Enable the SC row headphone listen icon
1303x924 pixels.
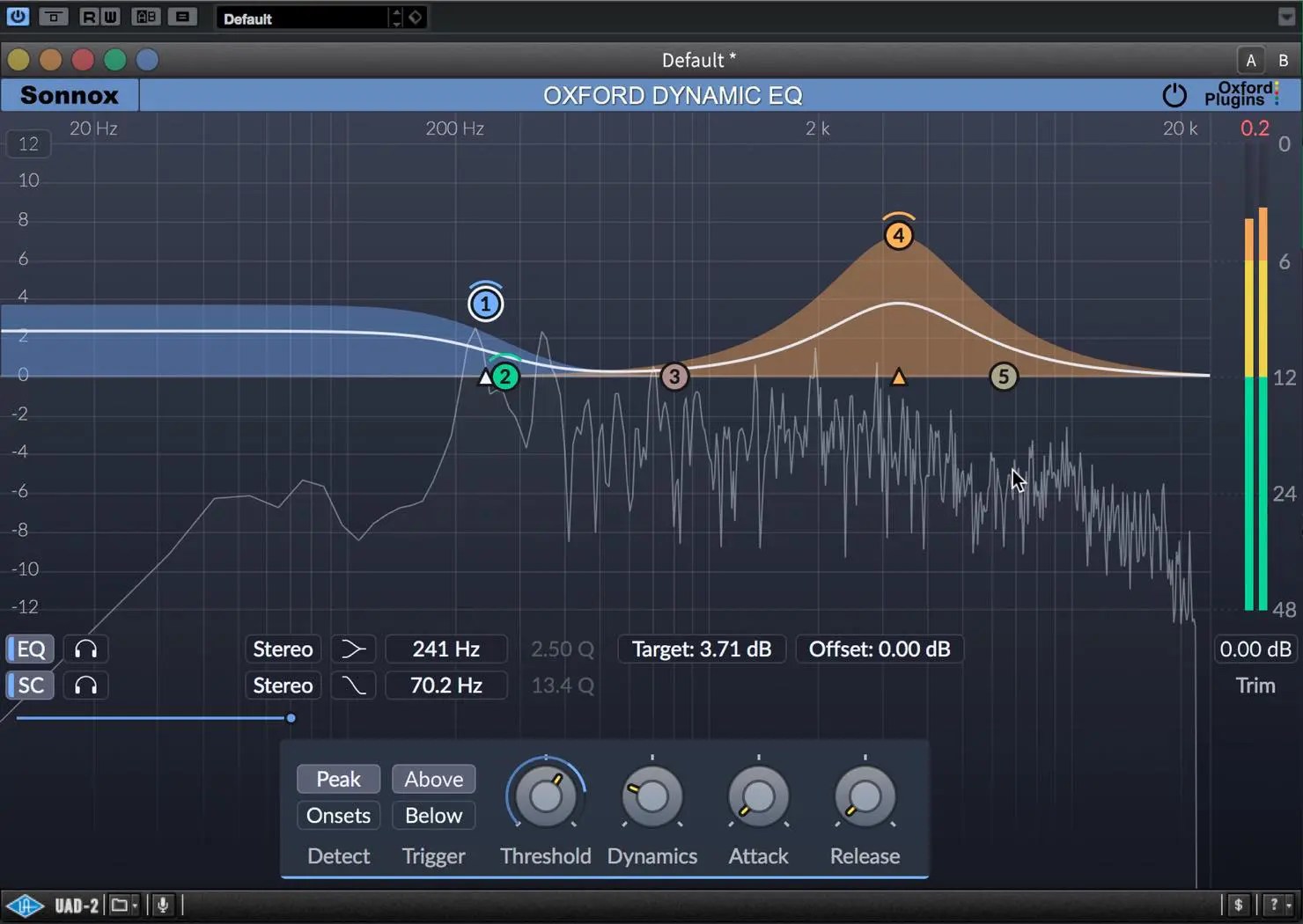coord(85,686)
